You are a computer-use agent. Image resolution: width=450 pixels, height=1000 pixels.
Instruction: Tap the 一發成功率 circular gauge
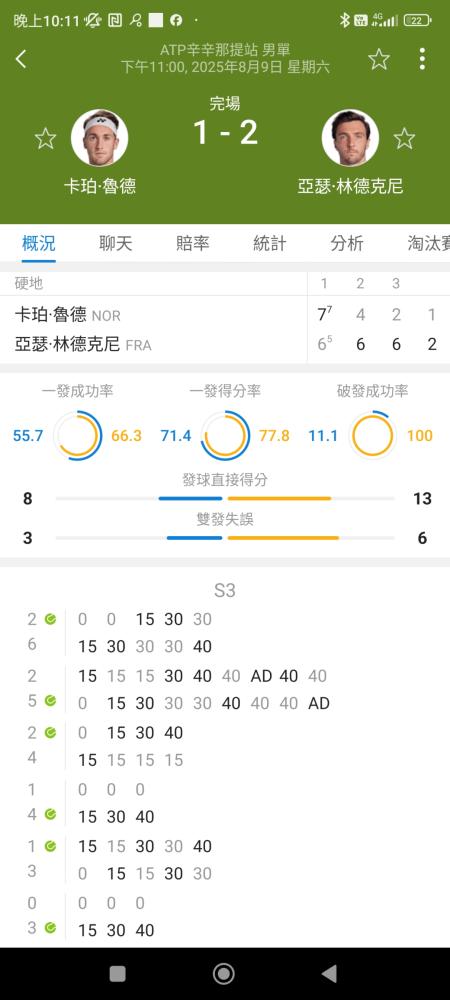[x=78, y=436]
